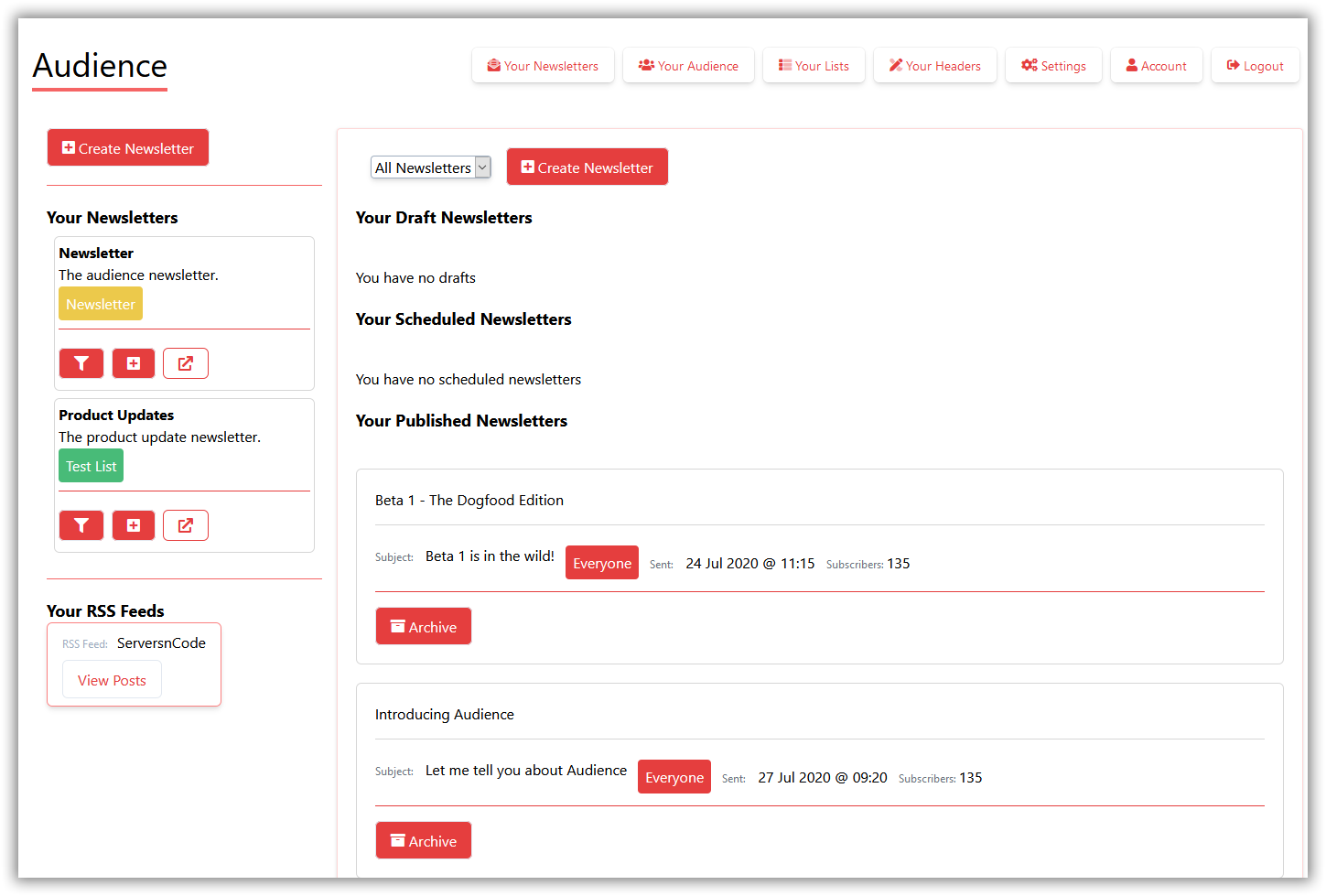Click the Newsletter card heading in sidebar
The image size is (1326, 896).
tap(96, 253)
